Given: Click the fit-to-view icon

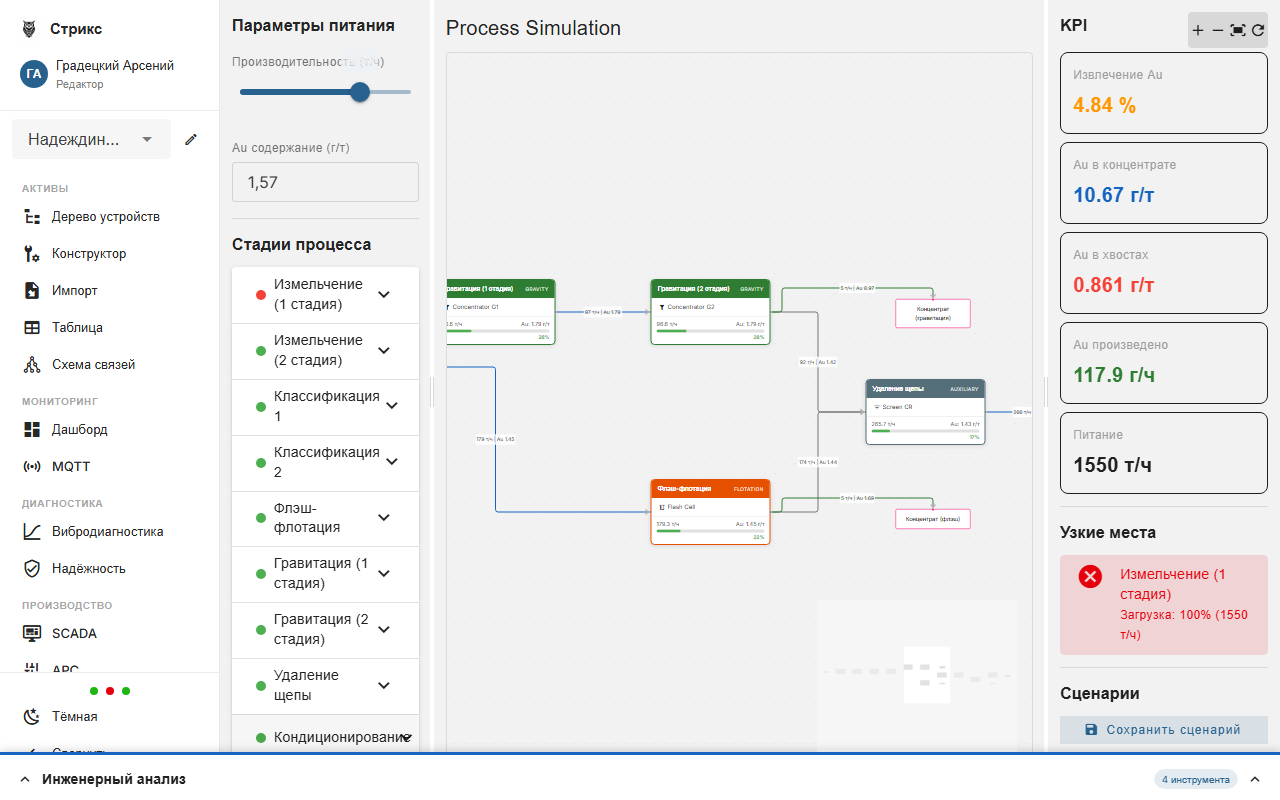Looking at the screenshot, I should tap(1238, 30).
